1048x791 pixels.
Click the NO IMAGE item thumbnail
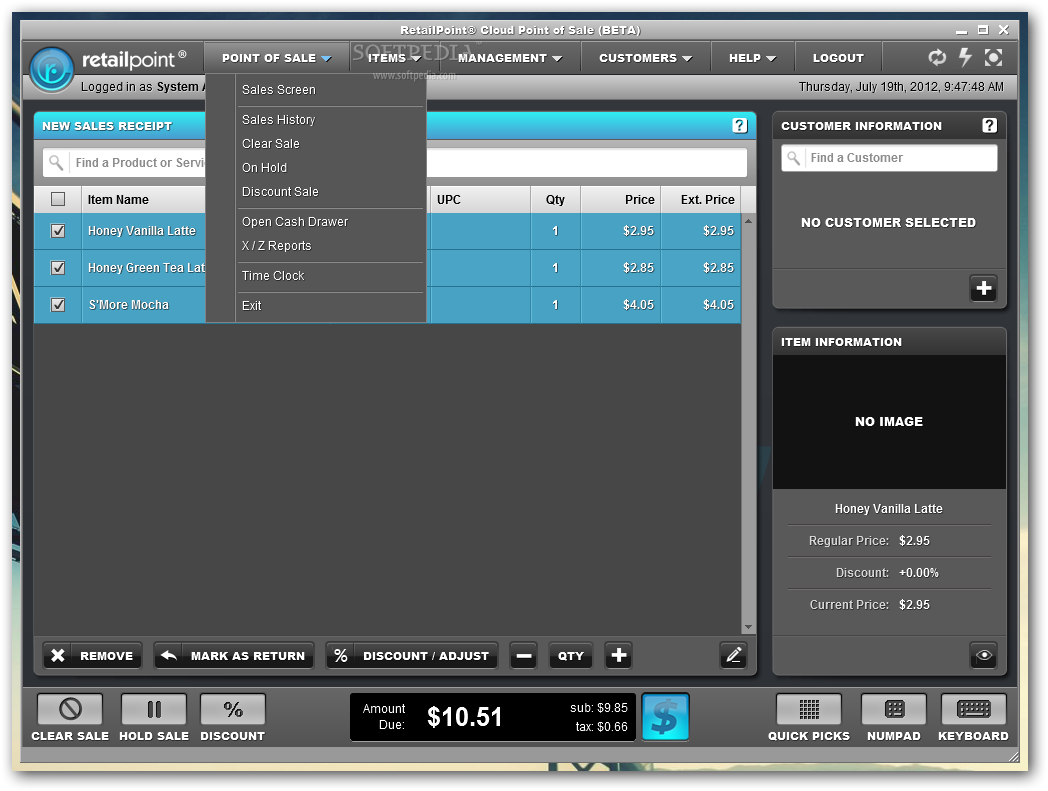(x=889, y=421)
